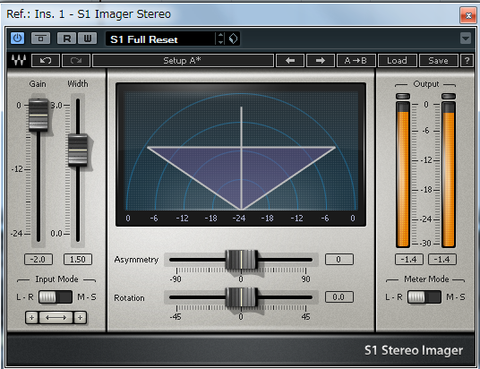The height and width of the screenshot is (369, 480).
Task: Click the left output peak value -1.4
Action: 409,259
